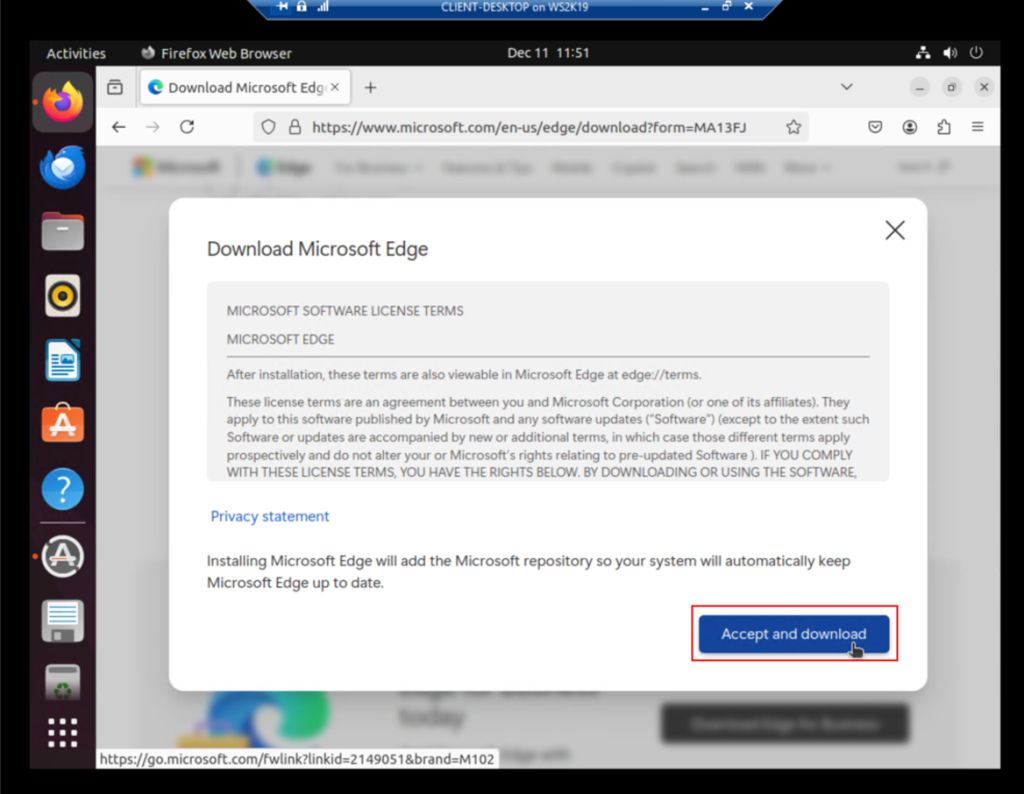Bookmark this page with the star icon

[793, 127]
